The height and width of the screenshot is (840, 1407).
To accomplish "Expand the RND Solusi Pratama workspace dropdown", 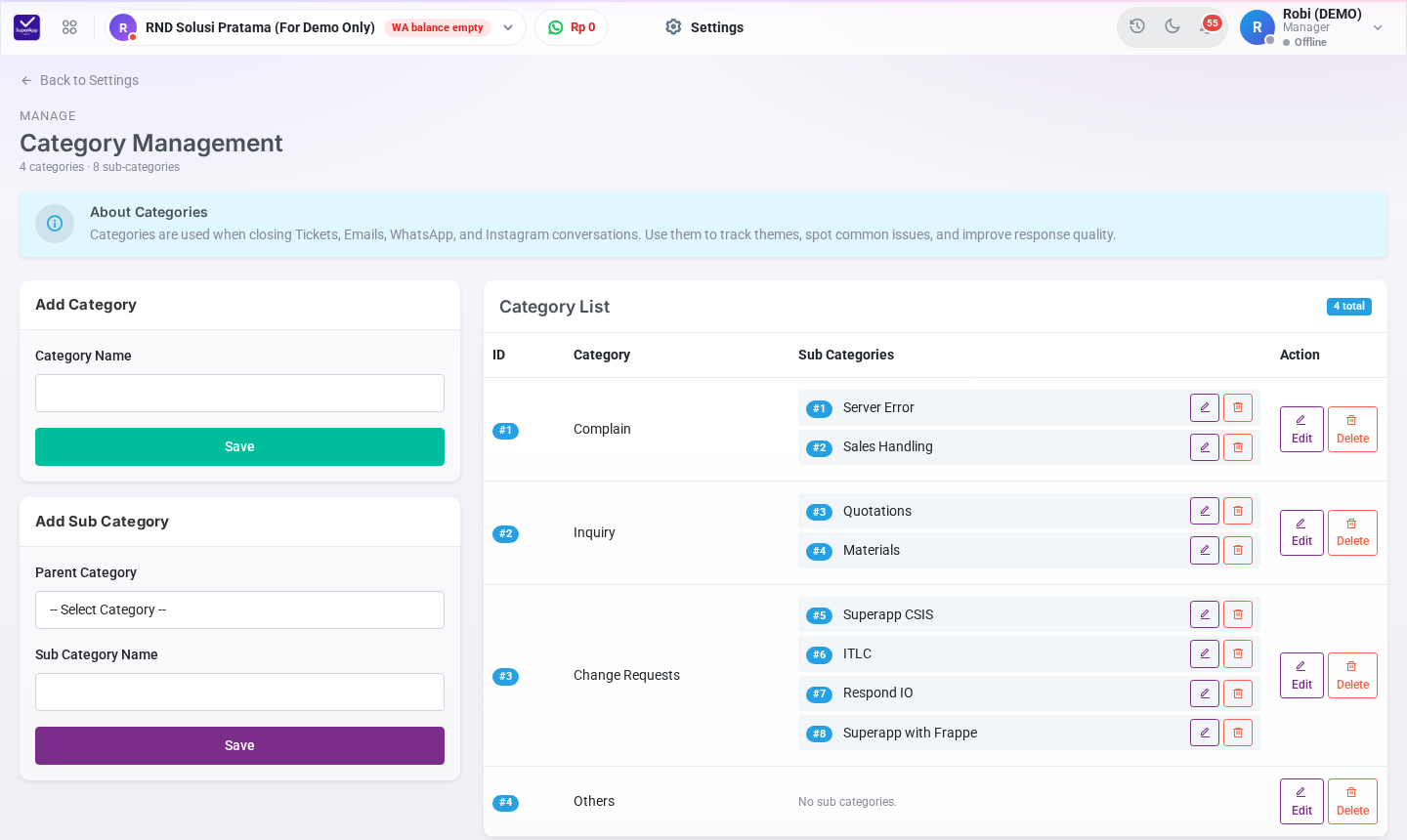I will 316,27.
